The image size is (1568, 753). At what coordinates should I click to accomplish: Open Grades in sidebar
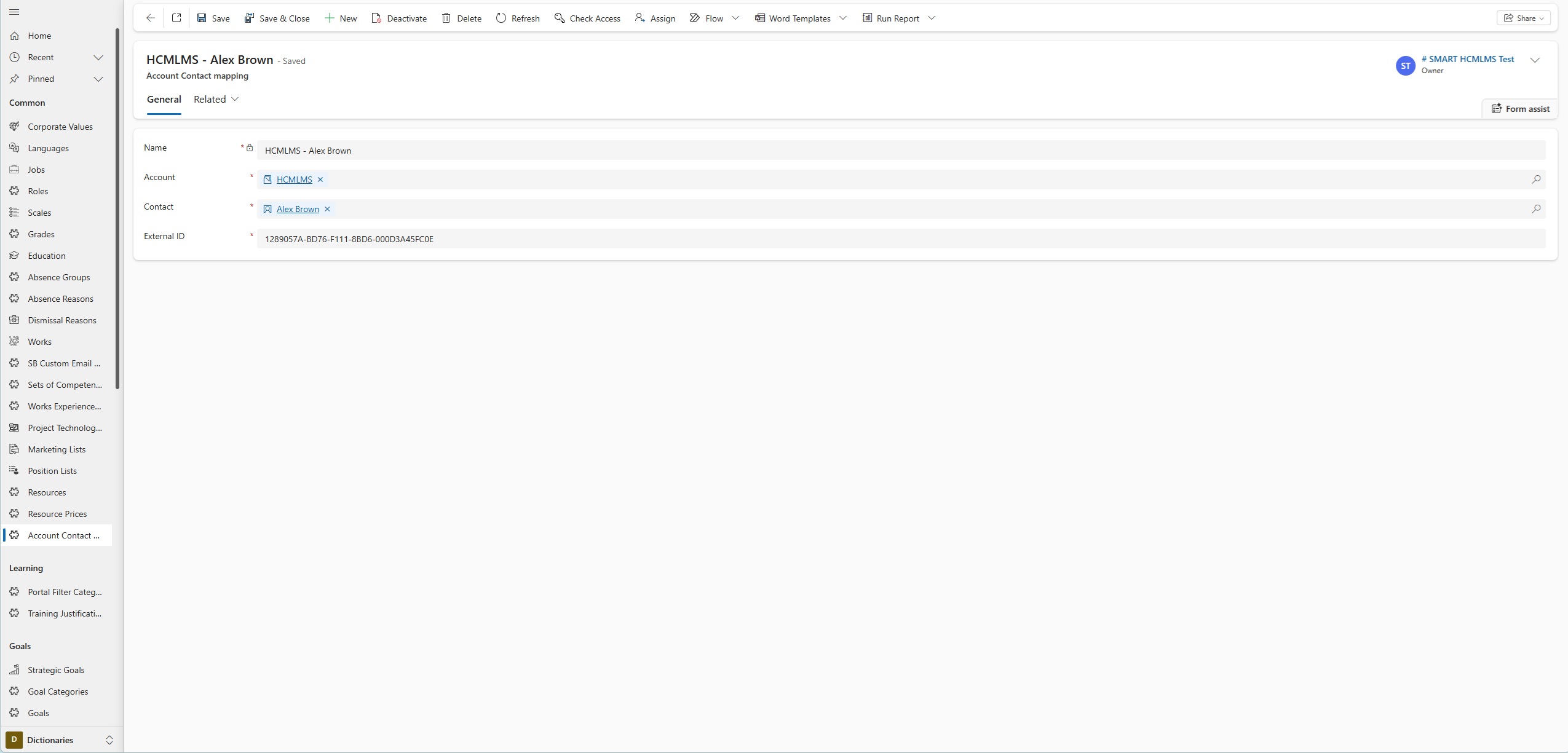click(x=57, y=234)
